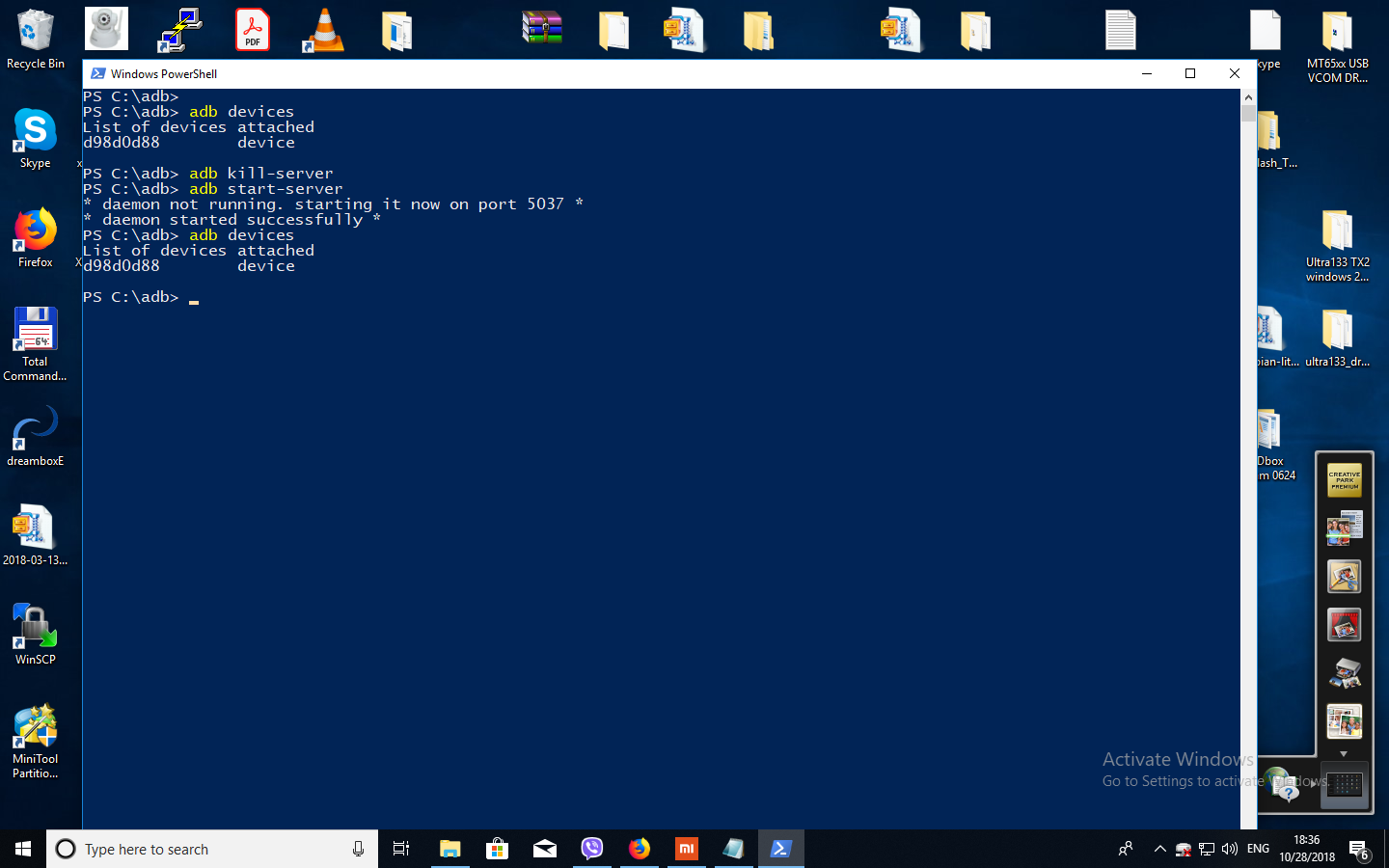The image size is (1389, 868).
Task: Select the MT65xx USB VCOM folder
Action: (x=1338, y=47)
